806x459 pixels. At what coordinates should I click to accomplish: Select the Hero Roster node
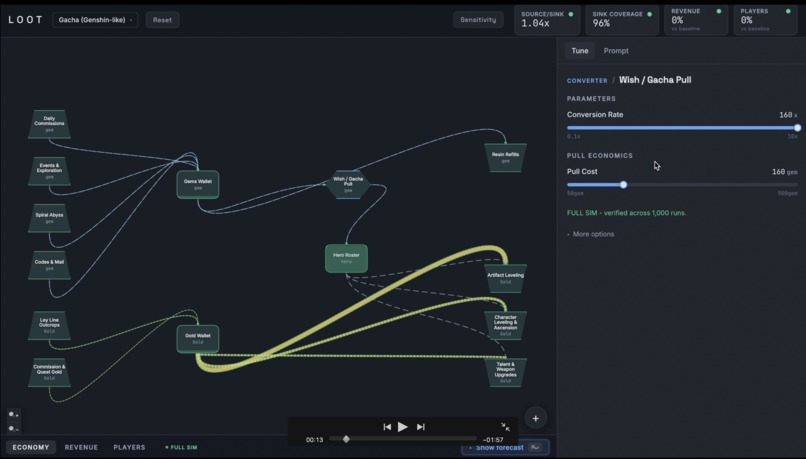pos(346,258)
